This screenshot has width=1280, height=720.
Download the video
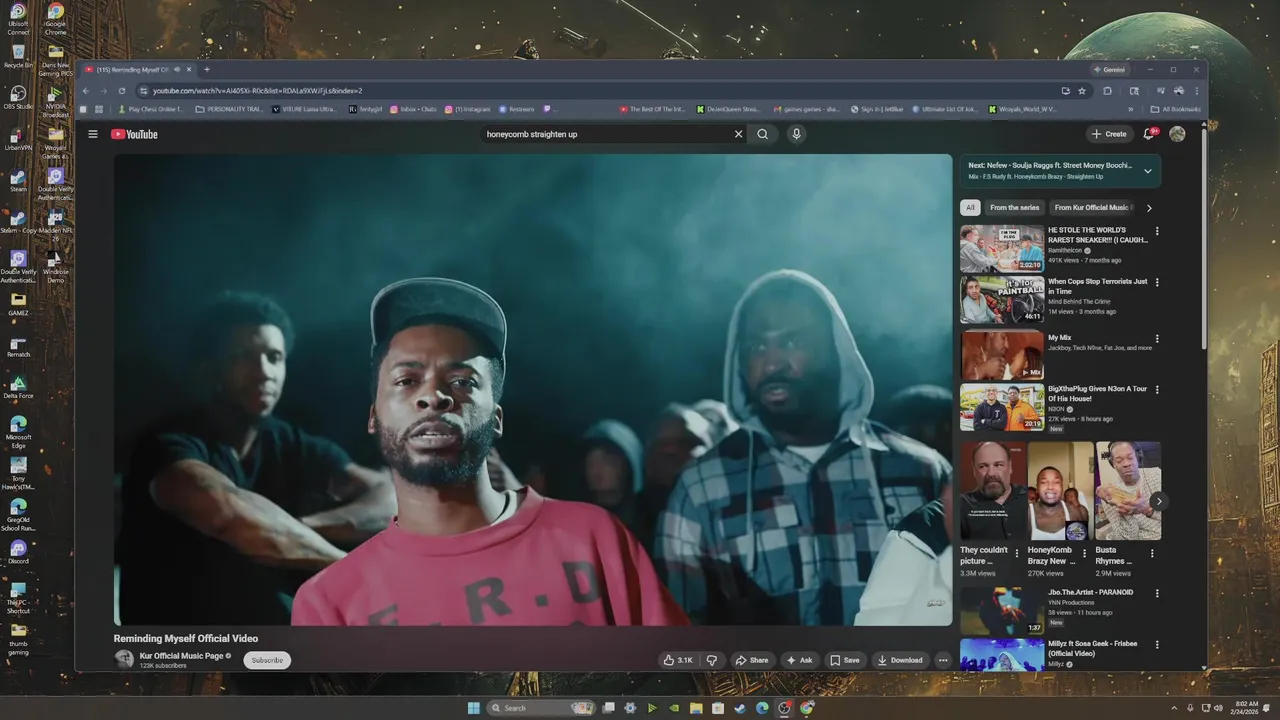click(899, 660)
